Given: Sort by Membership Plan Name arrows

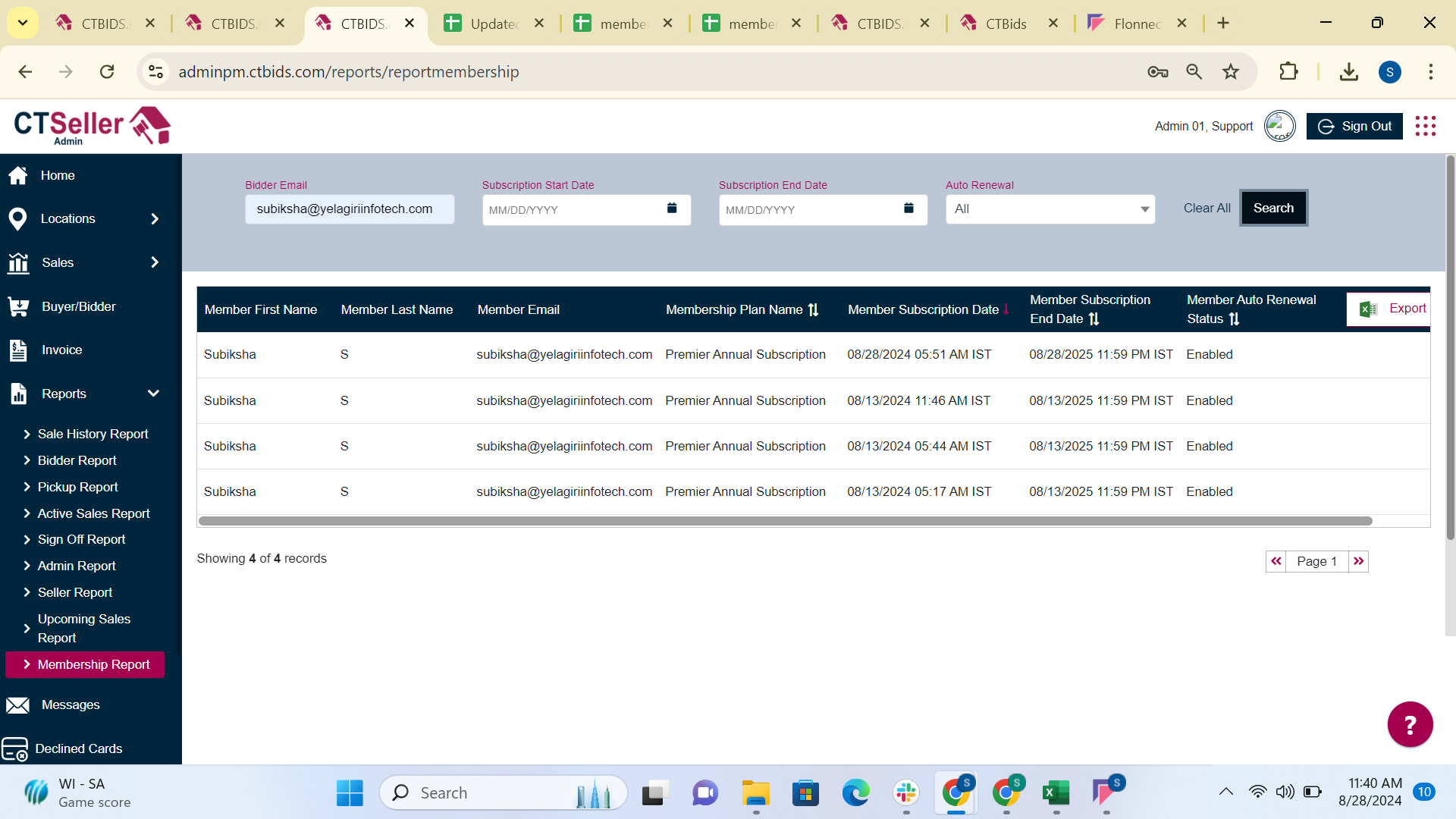Looking at the screenshot, I should (x=814, y=310).
